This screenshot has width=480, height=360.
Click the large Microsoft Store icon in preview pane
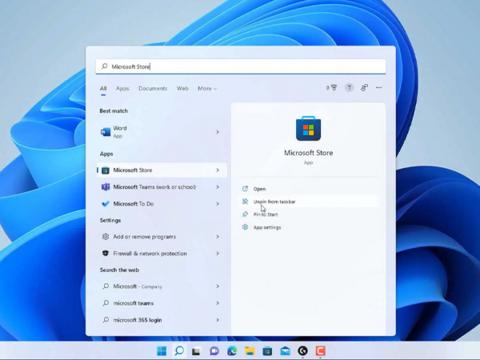pos(308,128)
